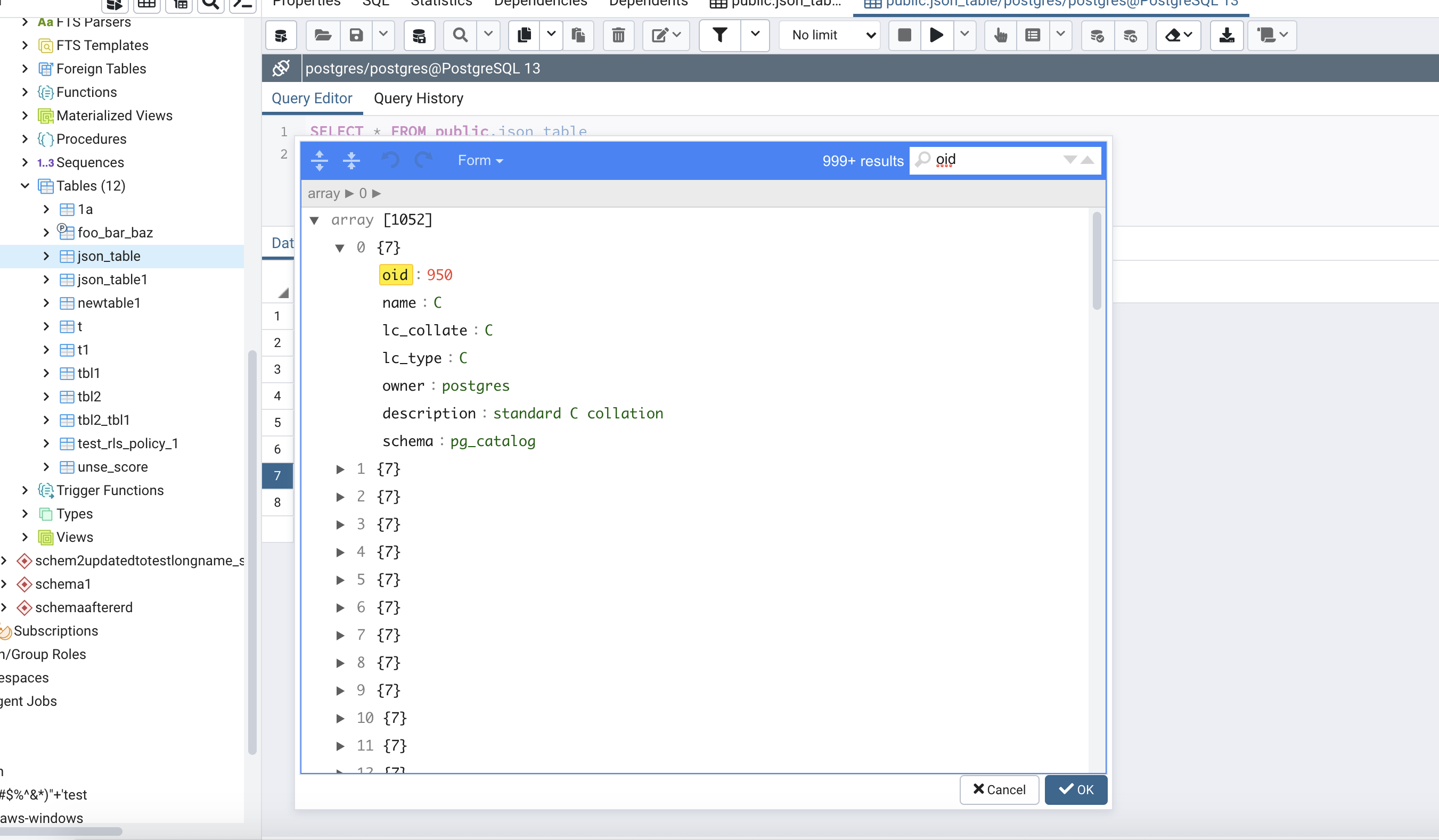The width and height of the screenshot is (1439, 840).
Task: Click the Download results icon
Action: tap(1226, 35)
